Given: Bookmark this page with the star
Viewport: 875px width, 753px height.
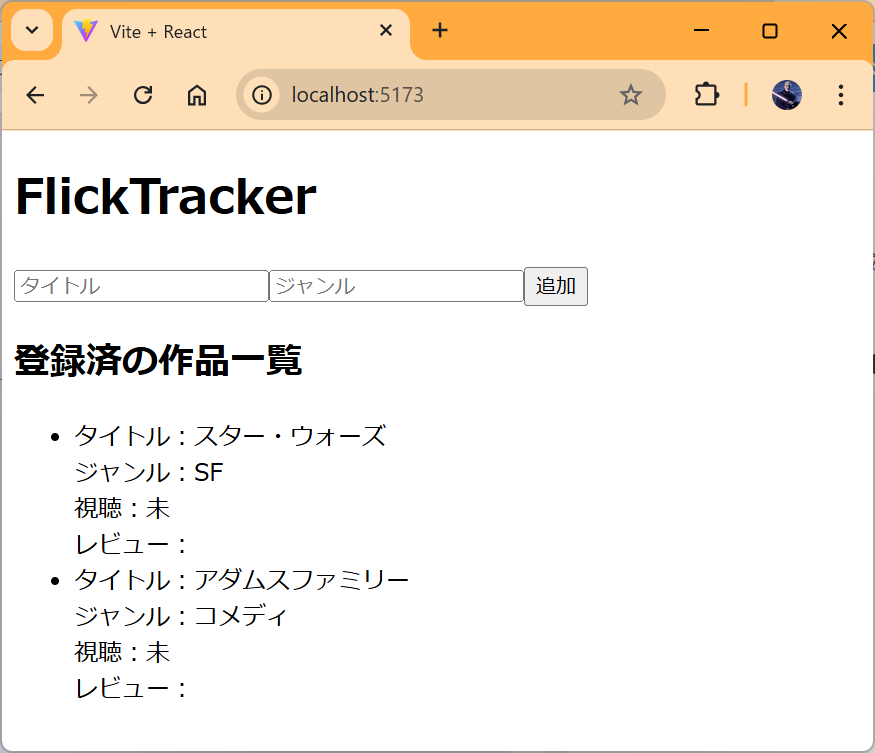Looking at the screenshot, I should point(630,95).
